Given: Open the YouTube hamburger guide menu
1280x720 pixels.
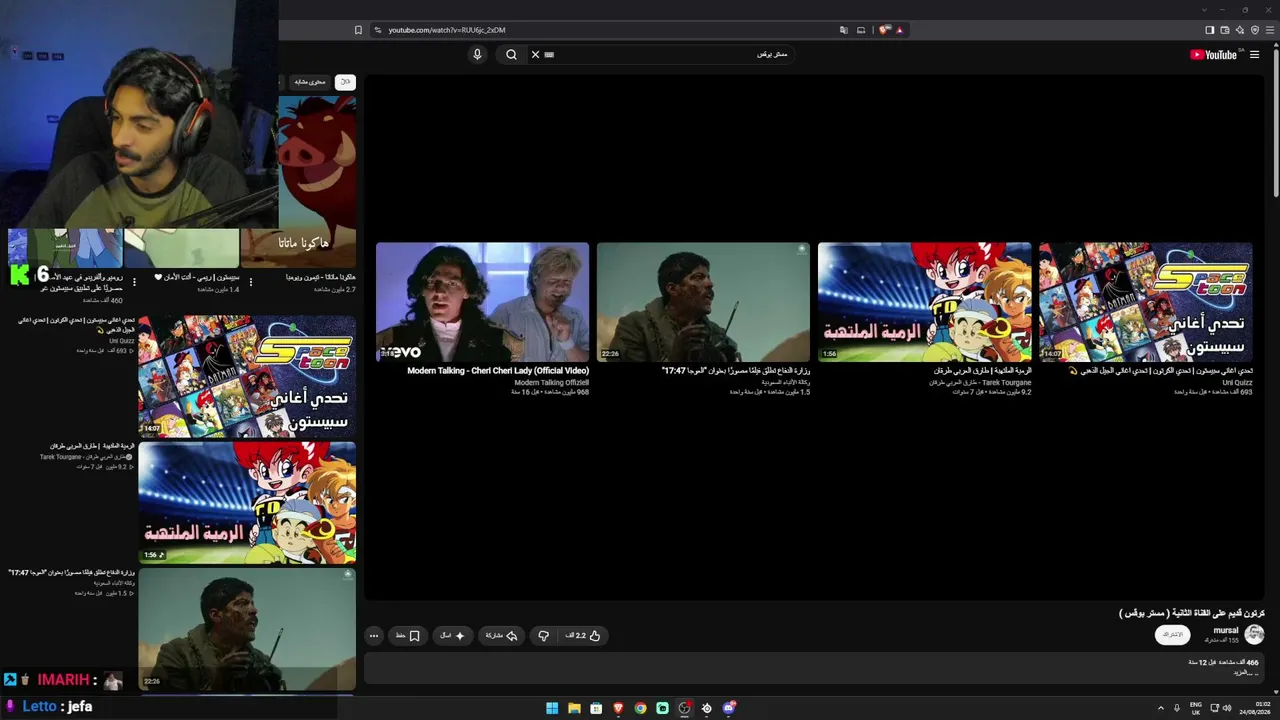Looking at the screenshot, I should pyautogui.click(x=1255, y=55).
